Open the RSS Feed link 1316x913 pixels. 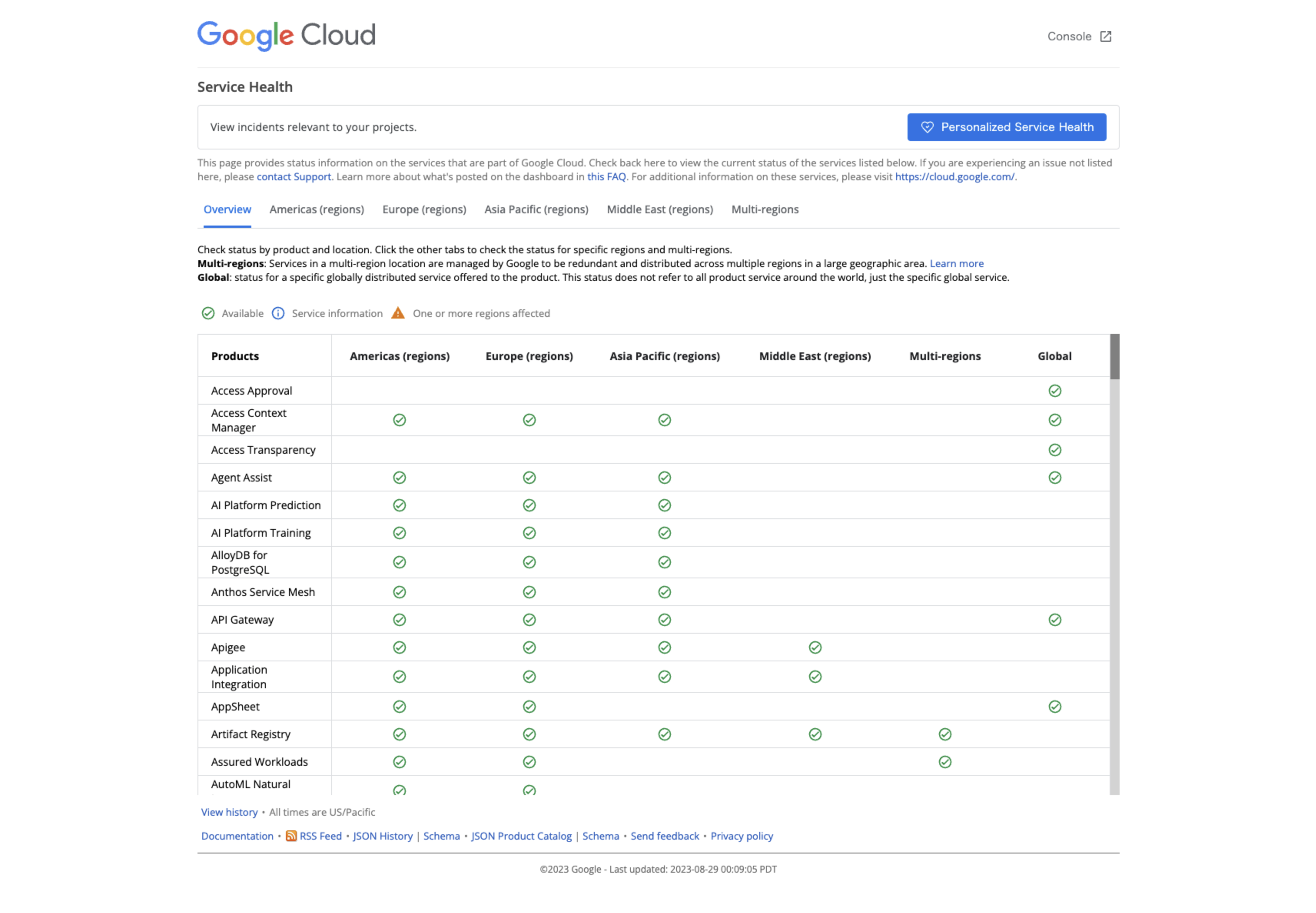click(320, 836)
